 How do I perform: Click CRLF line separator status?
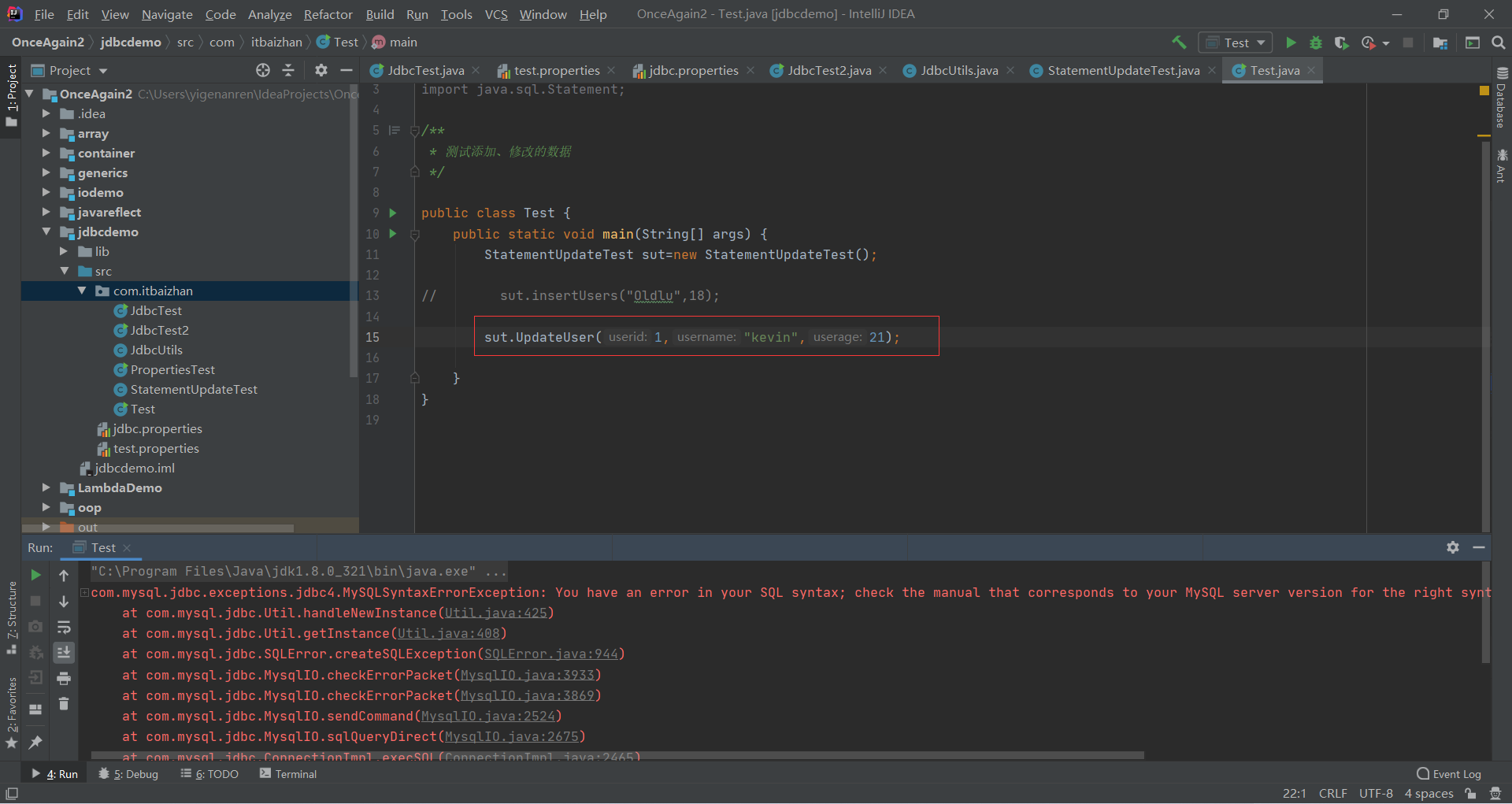[1332, 794]
